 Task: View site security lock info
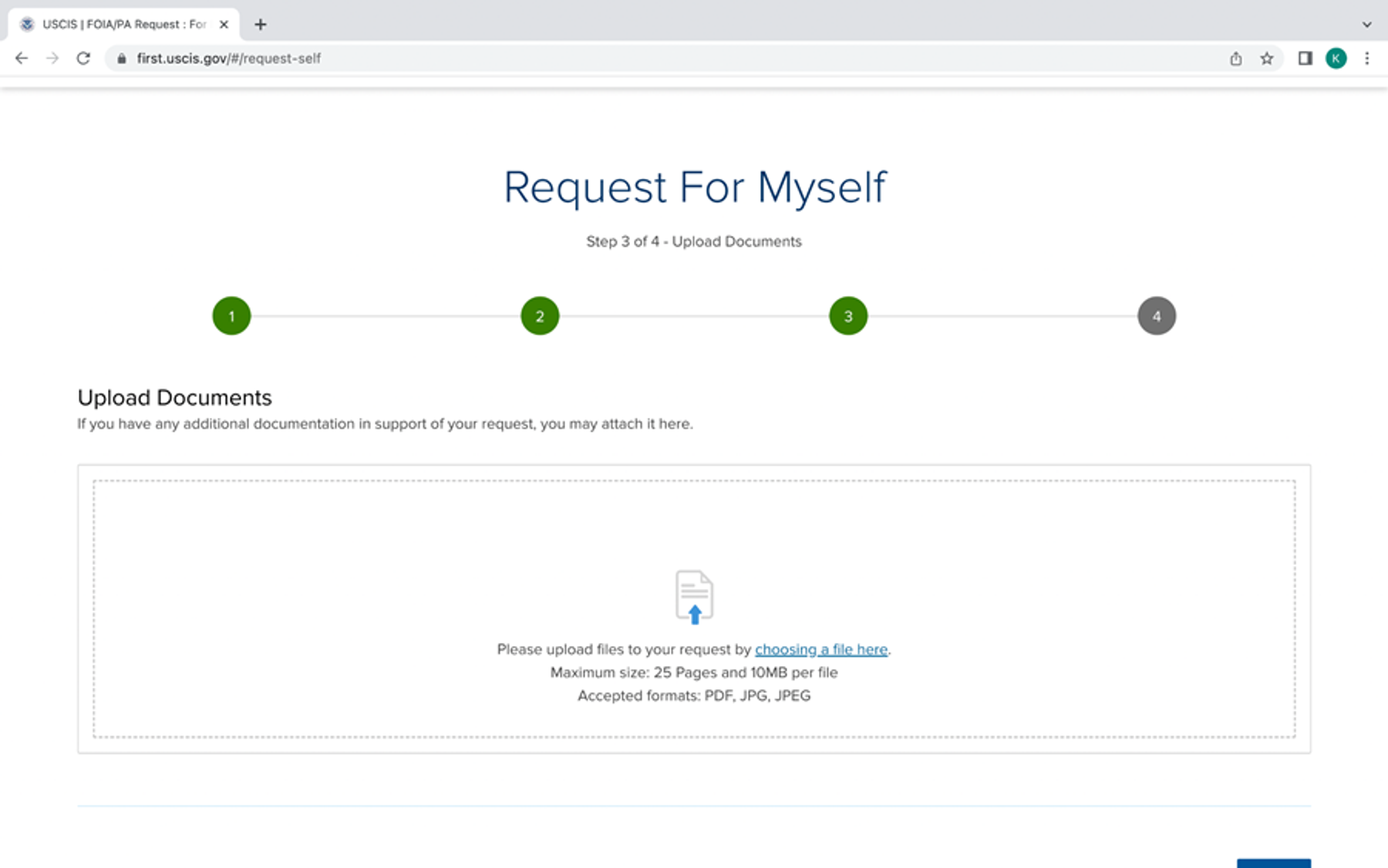click(x=121, y=59)
